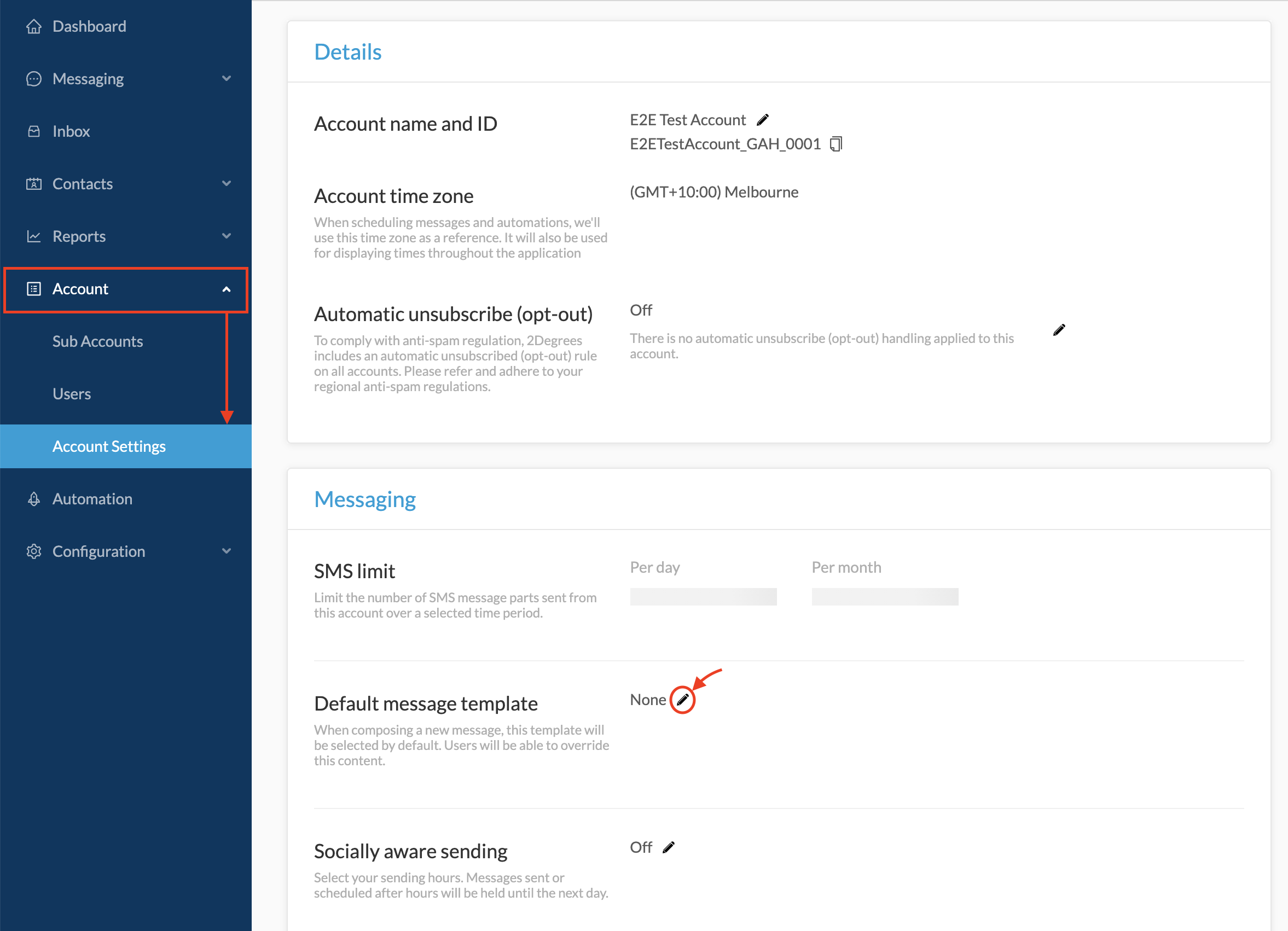
Task: Click the Per month SMS limit field
Action: (885, 597)
